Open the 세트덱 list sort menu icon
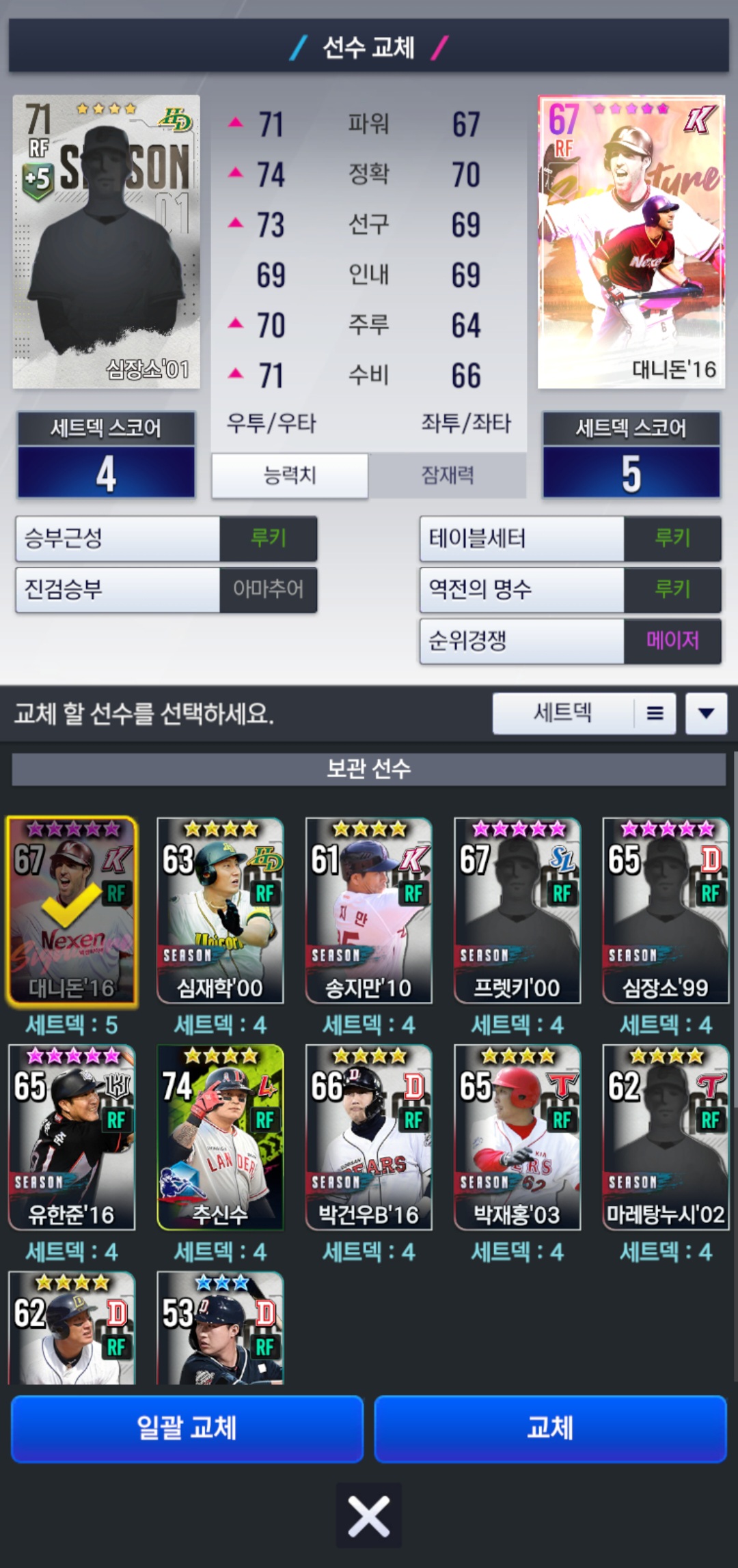This screenshot has width=738, height=1568. coord(655,714)
